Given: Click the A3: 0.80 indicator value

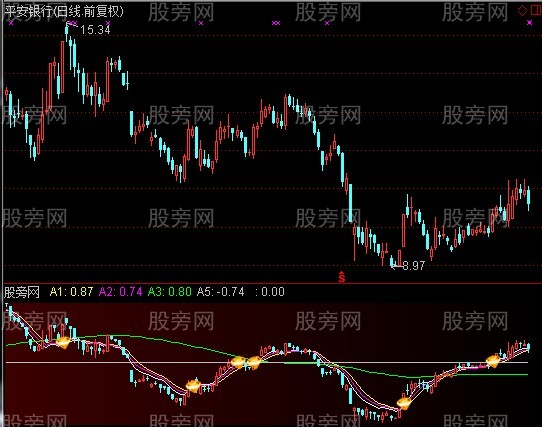Looking at the screenshot, I should [x=170, y=292].
